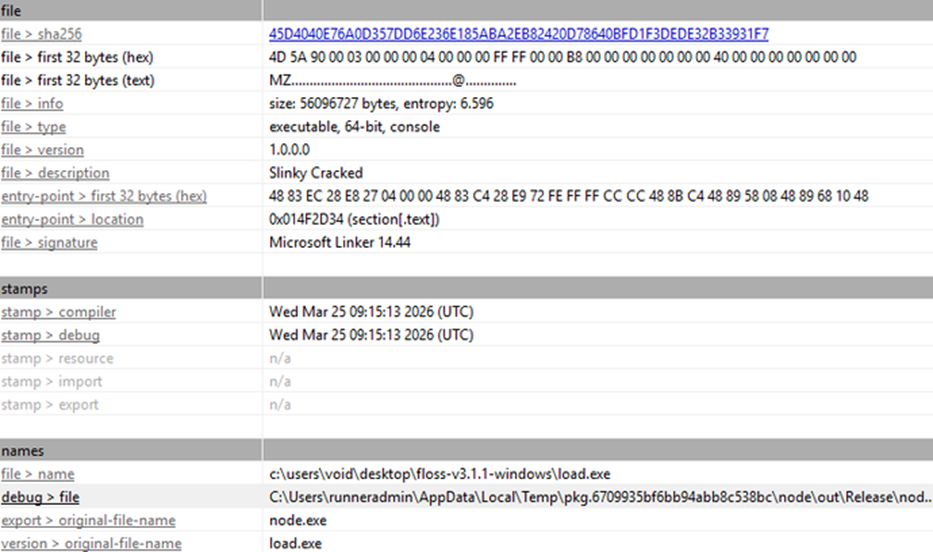Click the 'file > signature' link
The height and width of the screenshot is (552, 933).
(x=49, y=242)
